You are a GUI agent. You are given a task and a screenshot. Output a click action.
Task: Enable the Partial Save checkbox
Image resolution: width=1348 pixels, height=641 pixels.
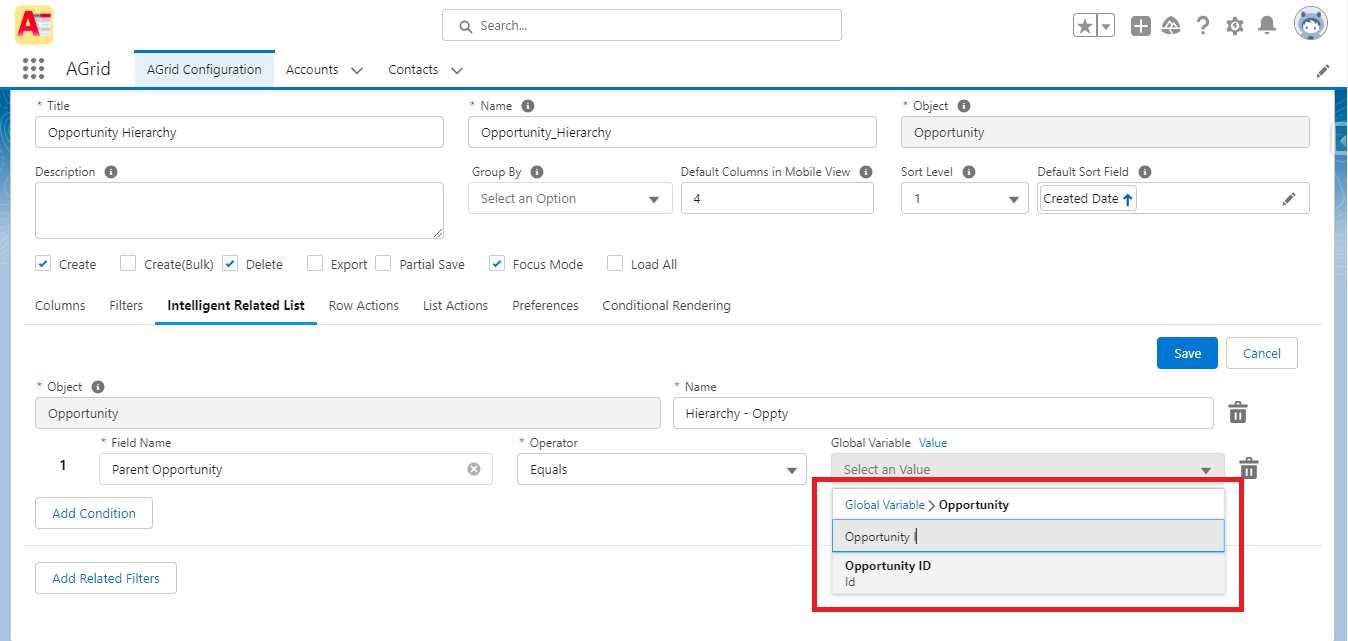click(x=383, y=264)
